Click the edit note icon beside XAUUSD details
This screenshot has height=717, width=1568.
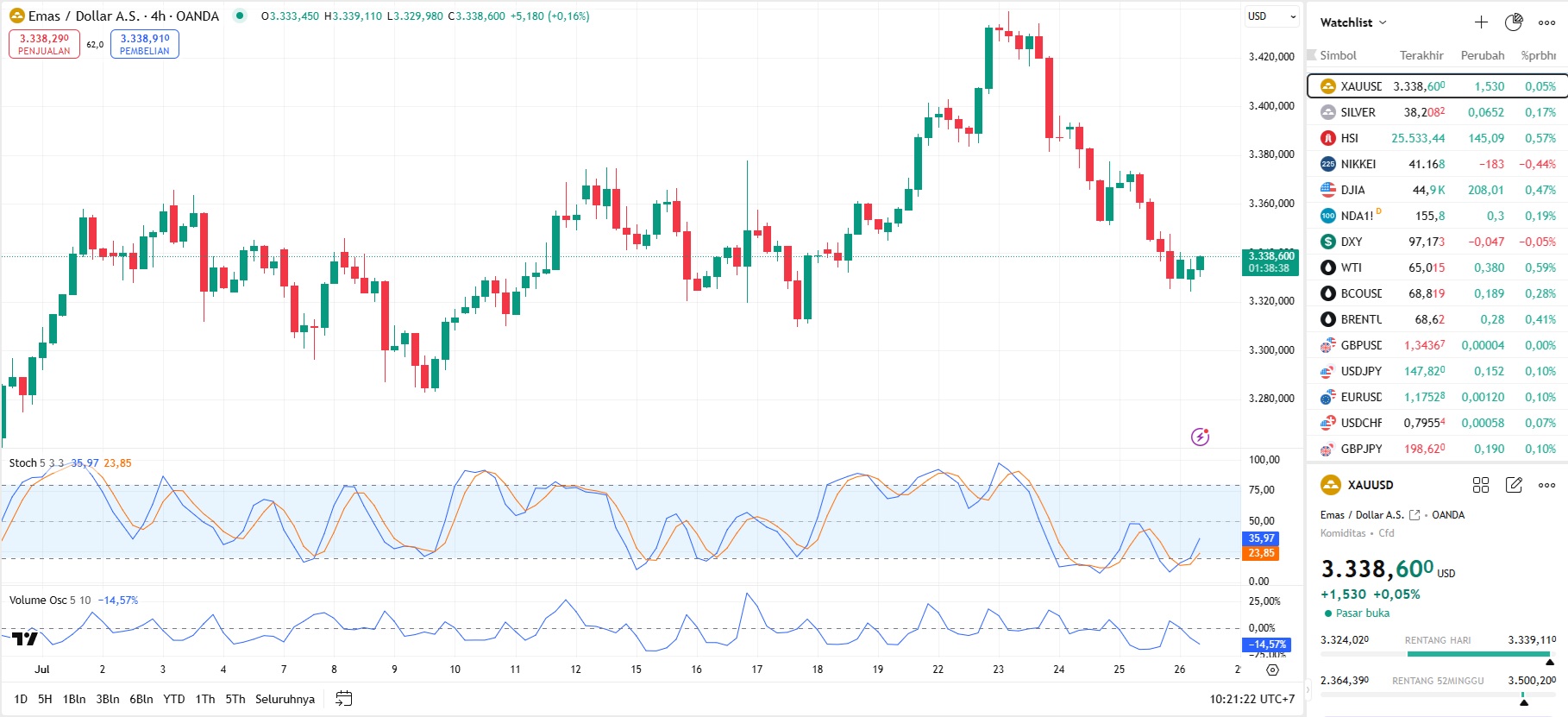pos(1514,485)
